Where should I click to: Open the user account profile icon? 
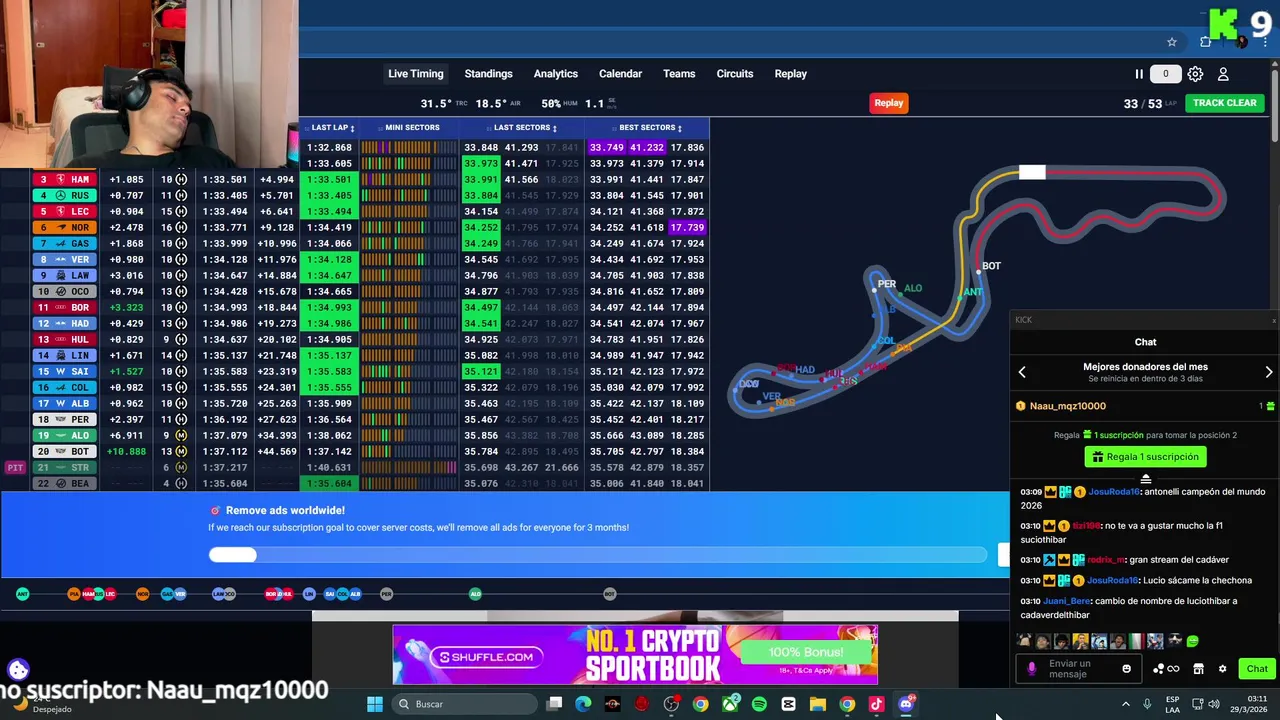pyautogui.click(x=1223, y=74)
